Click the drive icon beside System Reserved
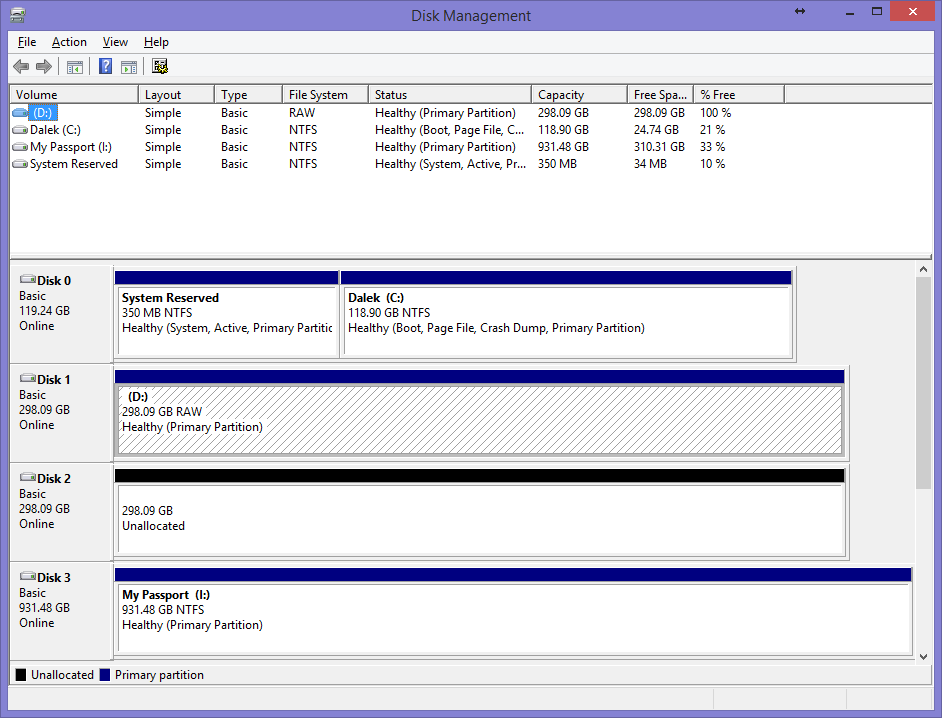942x718 pixels. coord(20,164)
